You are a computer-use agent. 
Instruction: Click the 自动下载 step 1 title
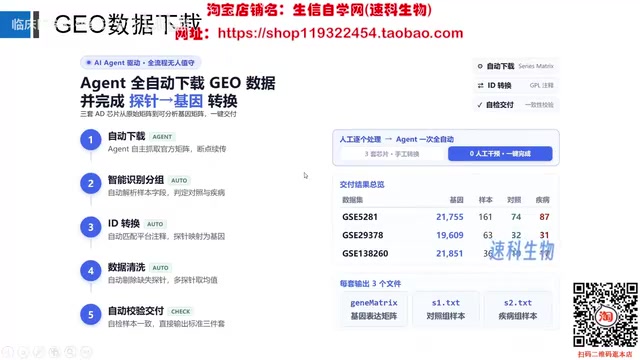pos(127,136)
